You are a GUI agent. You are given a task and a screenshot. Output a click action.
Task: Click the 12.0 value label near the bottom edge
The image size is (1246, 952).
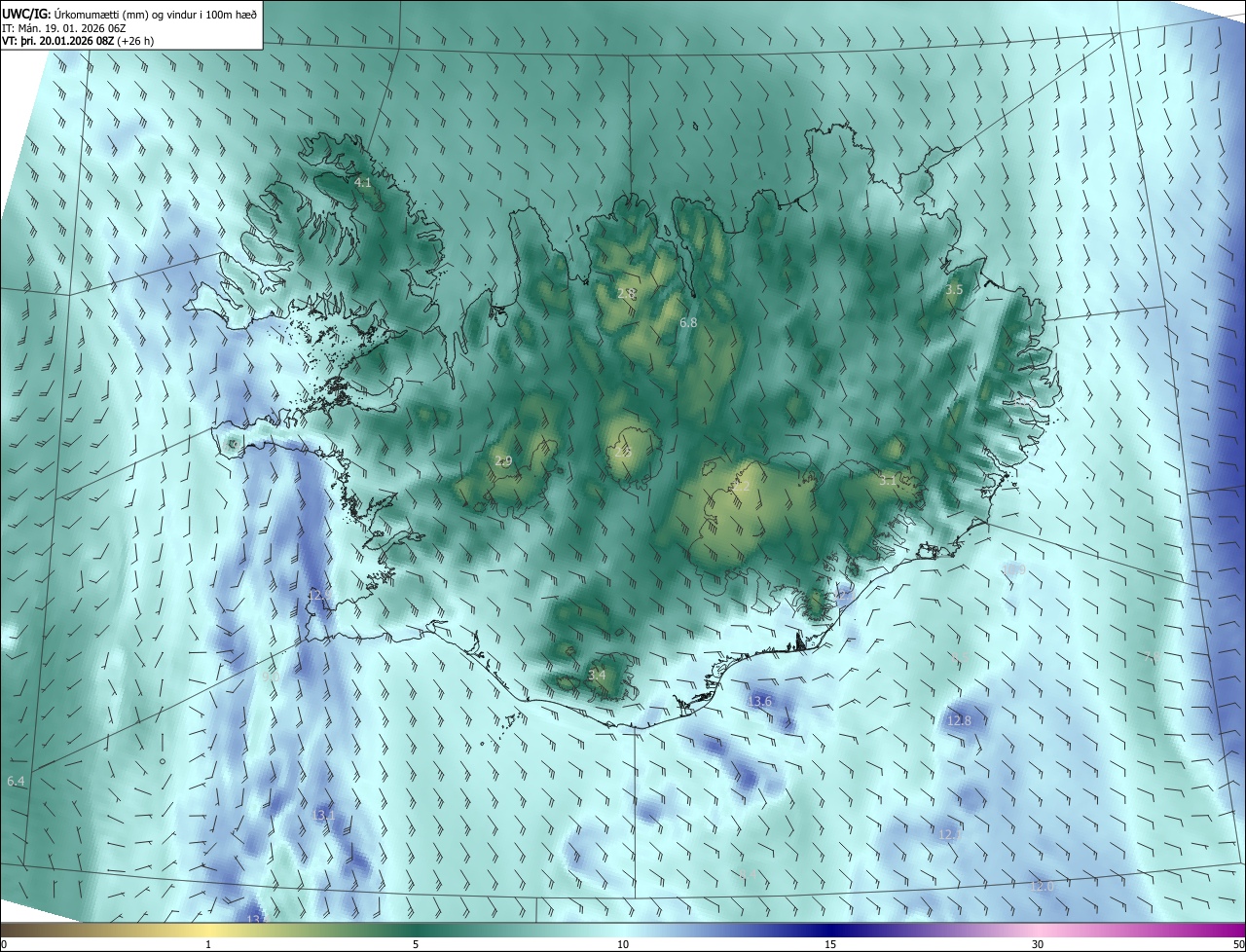pyautogui.click(x=1042, y=886)
